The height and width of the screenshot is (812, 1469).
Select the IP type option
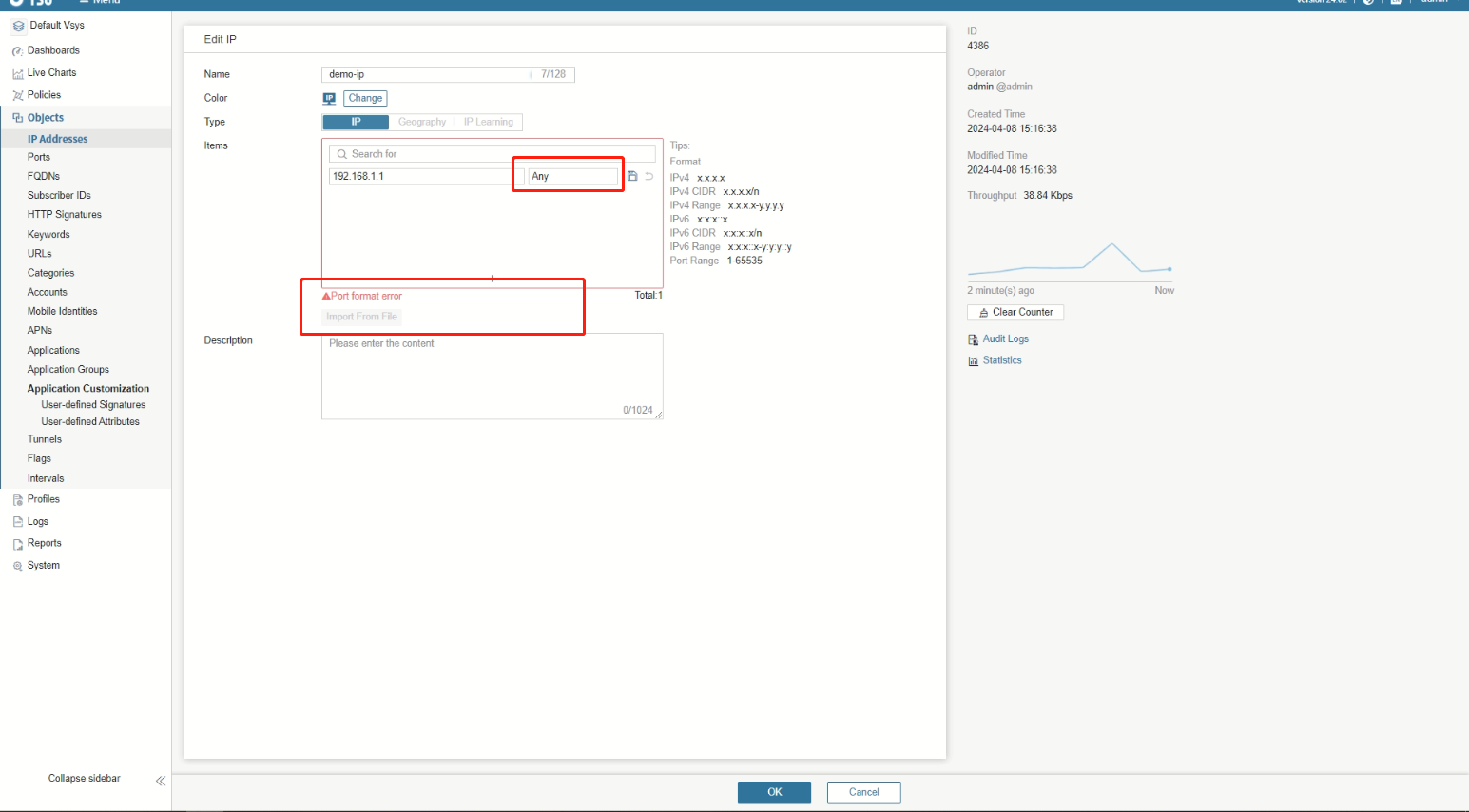pos(356,122)
